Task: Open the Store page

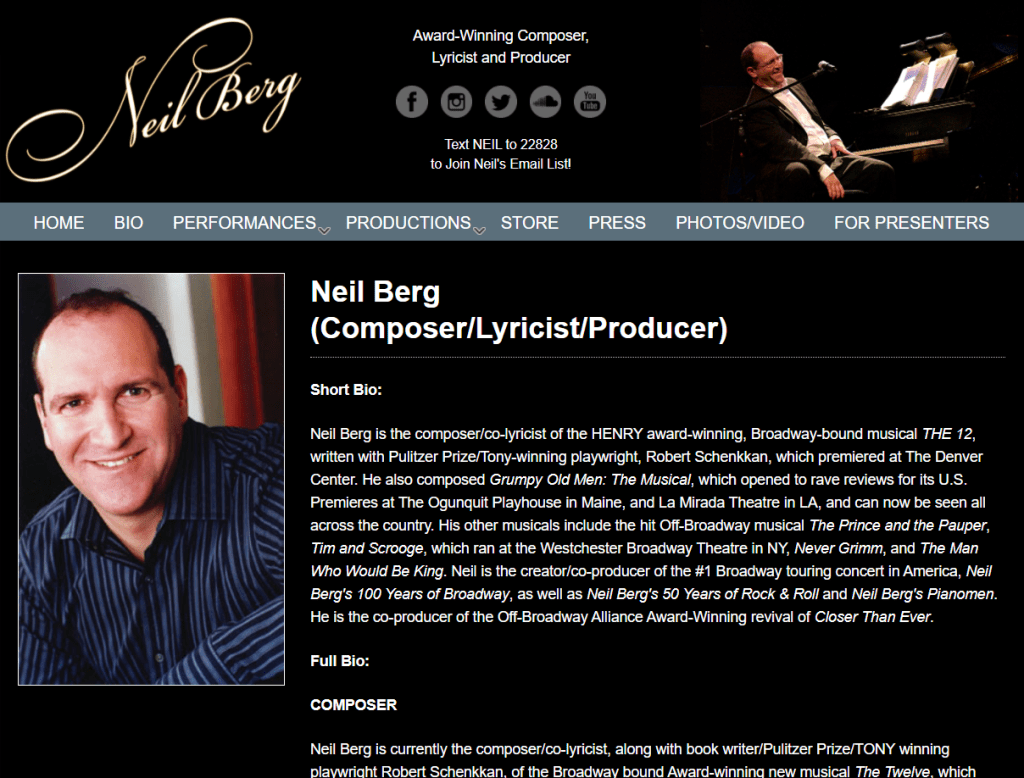Action: point(530,223)
